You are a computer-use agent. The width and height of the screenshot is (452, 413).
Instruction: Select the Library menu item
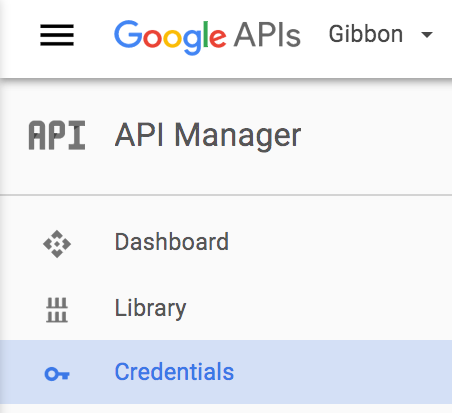tap(226, 308)
